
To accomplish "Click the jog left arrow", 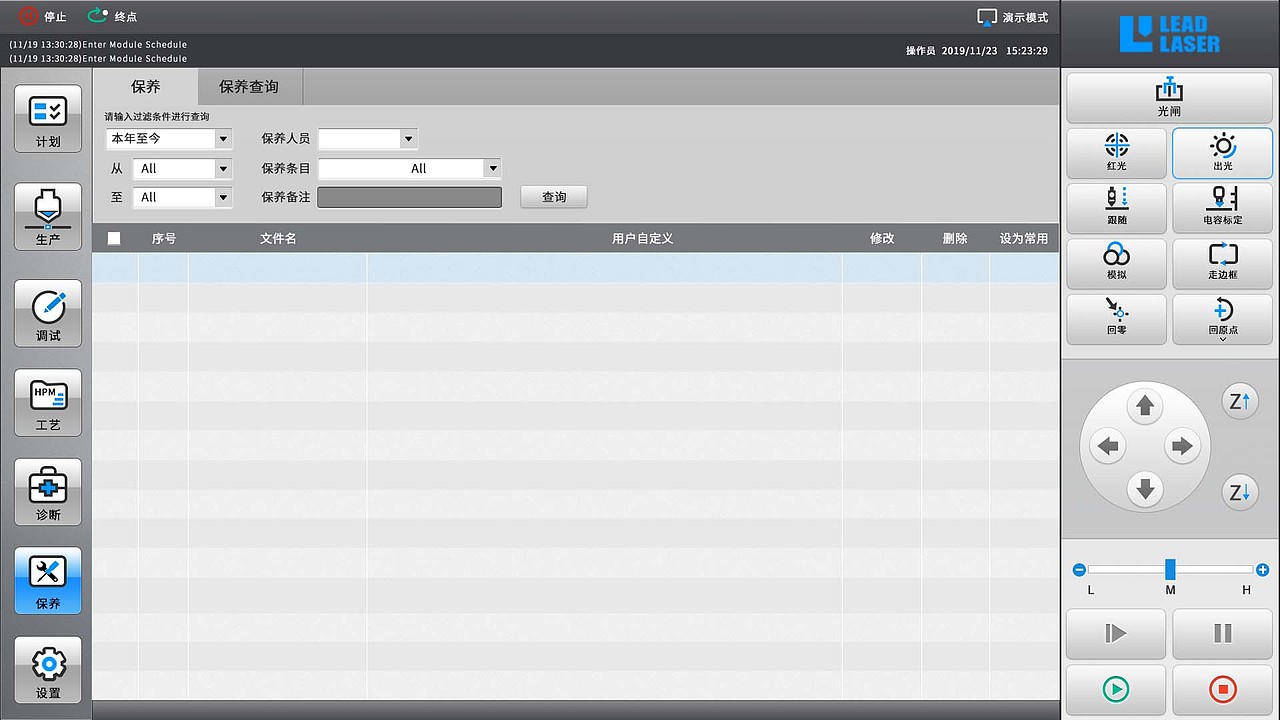I will point(1107,446).
